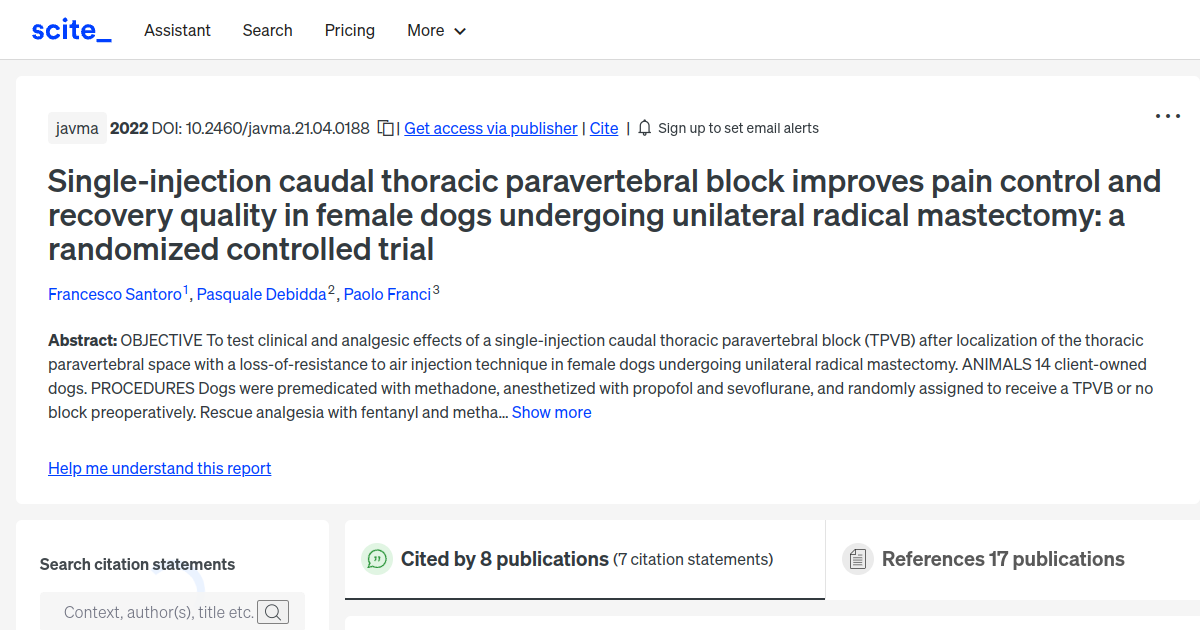Screen dimensions: 1200x630
Task: Open author Pasquale Debidda's profile
Action: tap(261, 294)
